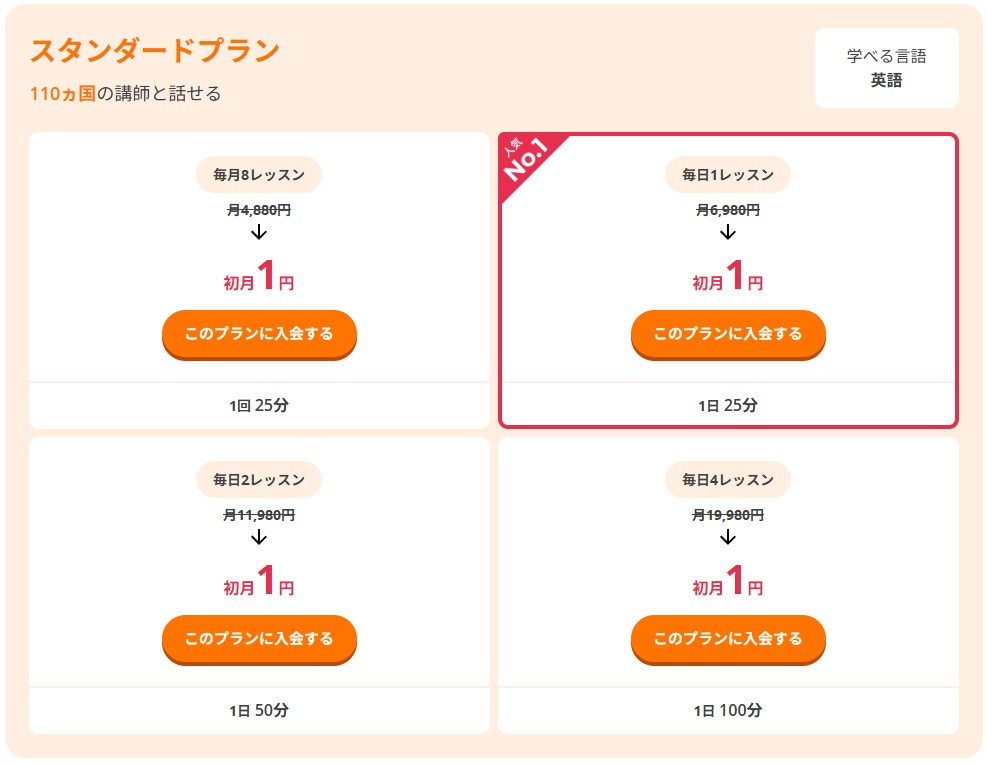Select the 毎日2レッスン plan label

point(259,480)
